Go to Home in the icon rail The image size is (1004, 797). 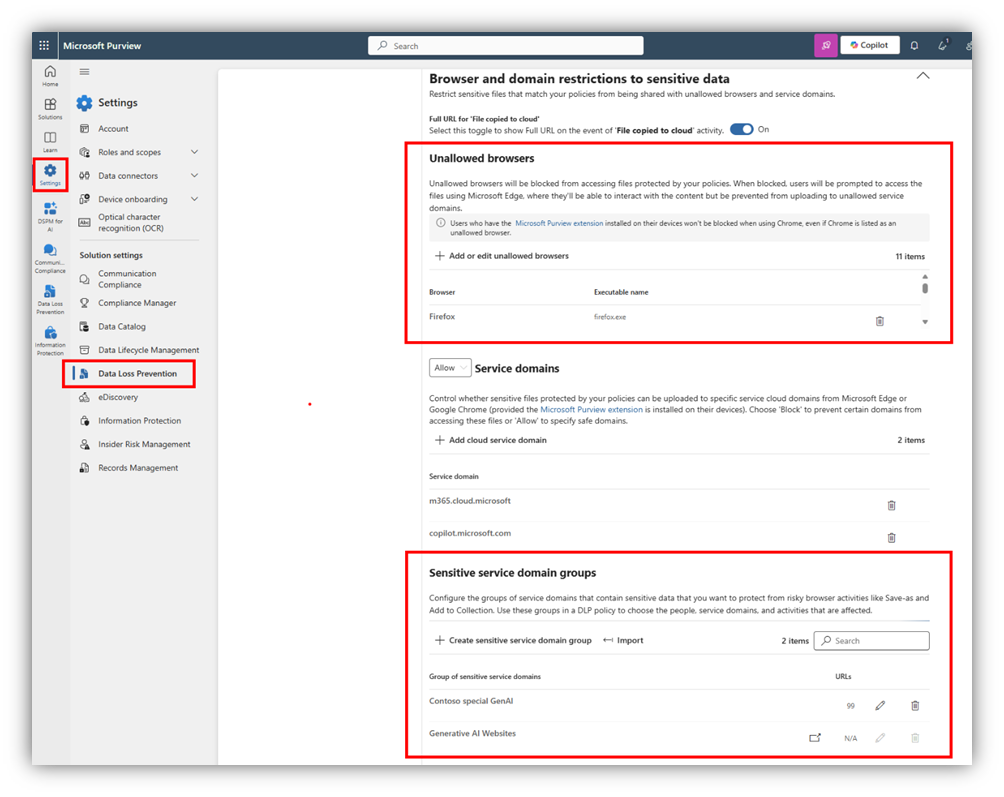[50, 76]
